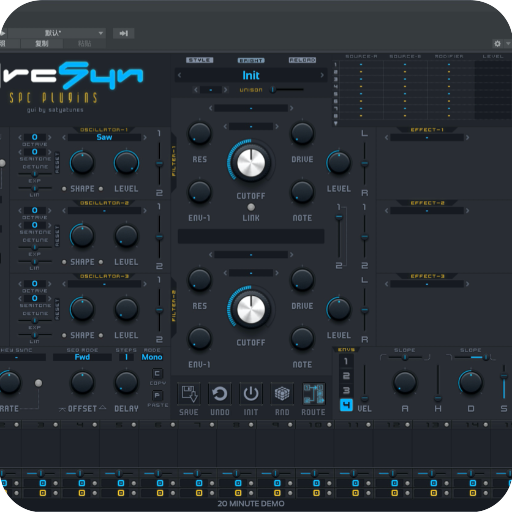
Task: Select envelope tab 3
Action: [x=346, y=391]
